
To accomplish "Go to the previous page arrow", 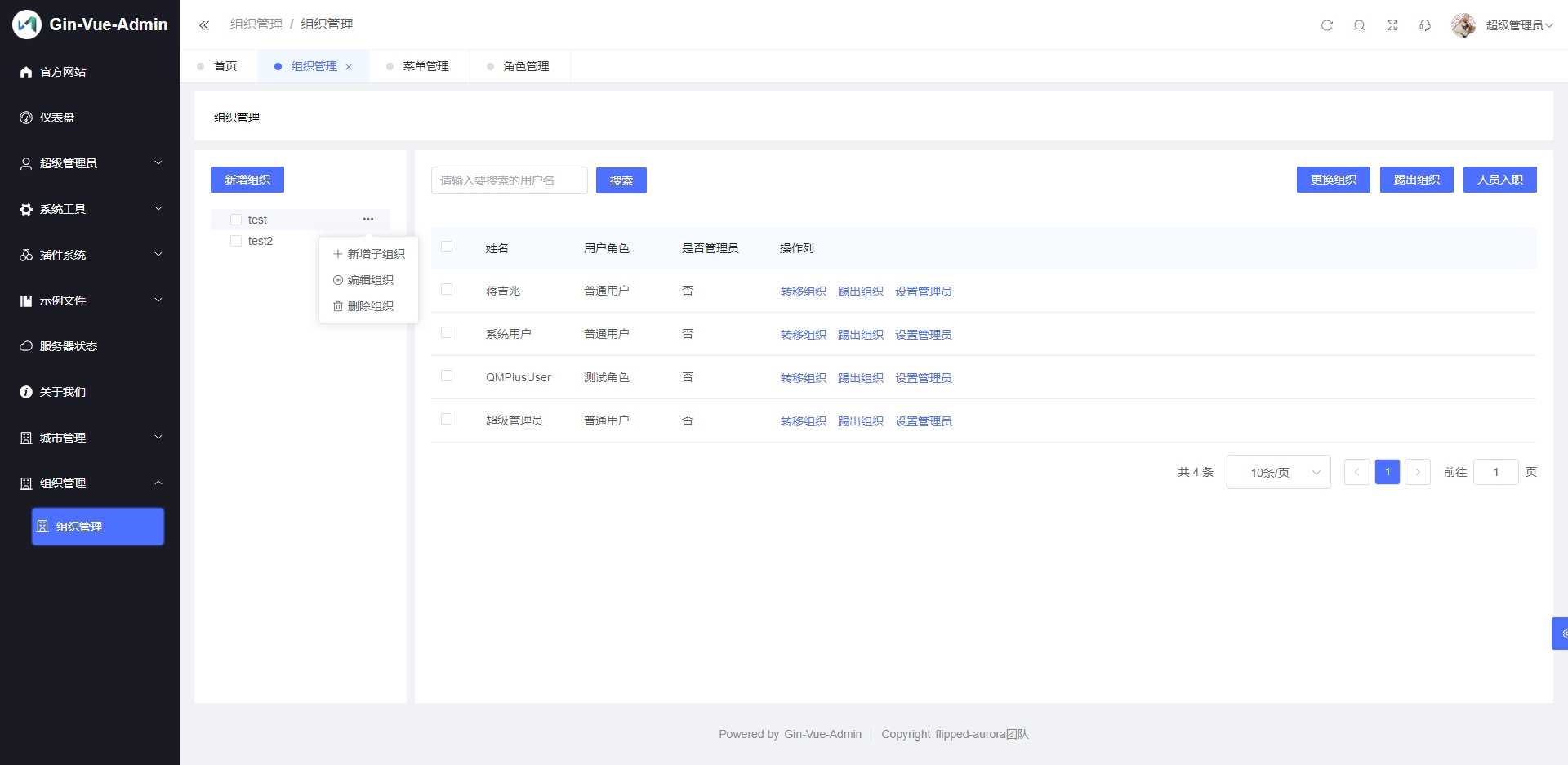I will pyautogui.click(x=1357, y=472).
